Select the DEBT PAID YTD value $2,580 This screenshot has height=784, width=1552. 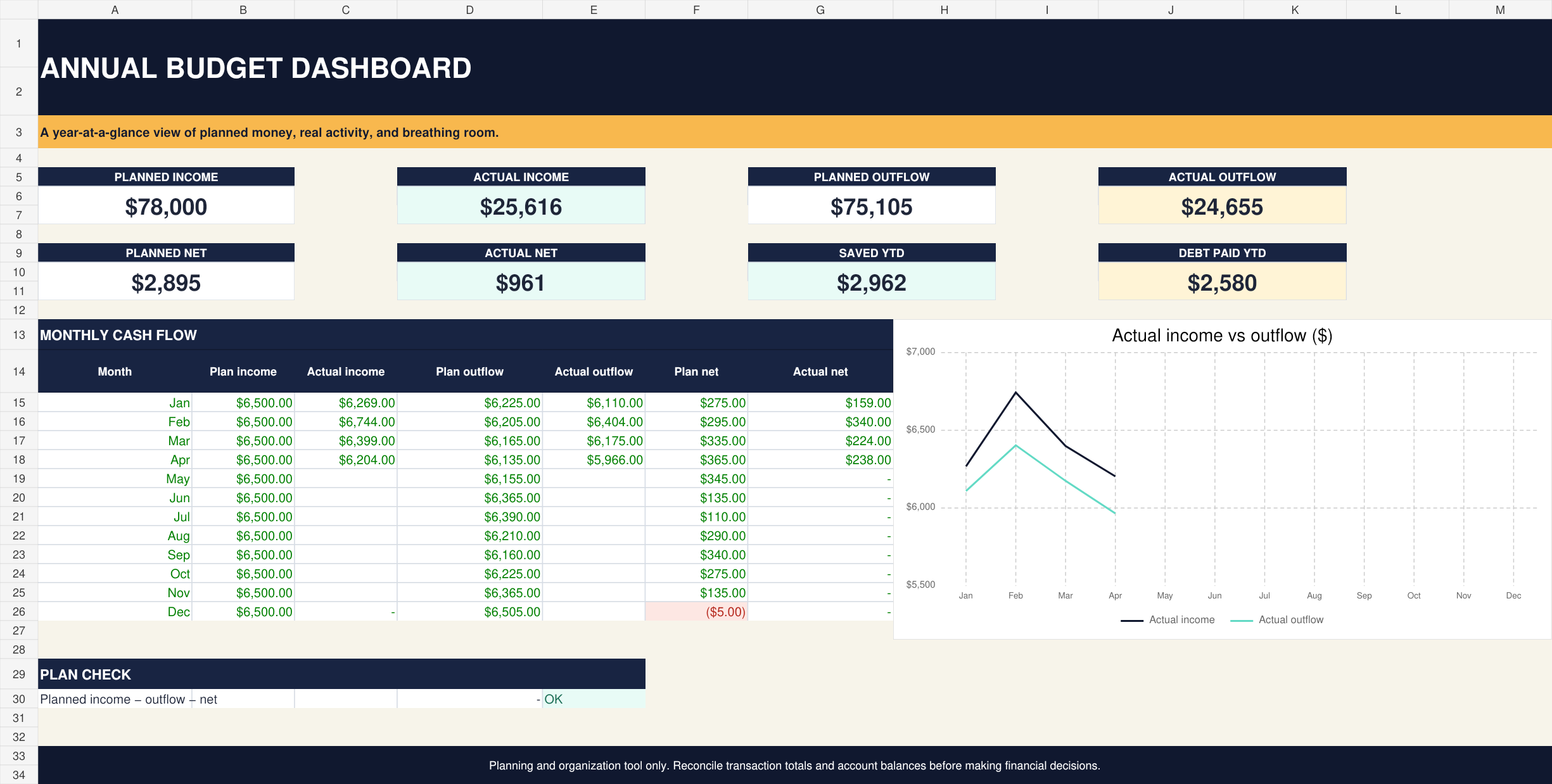coord(1222,282)
